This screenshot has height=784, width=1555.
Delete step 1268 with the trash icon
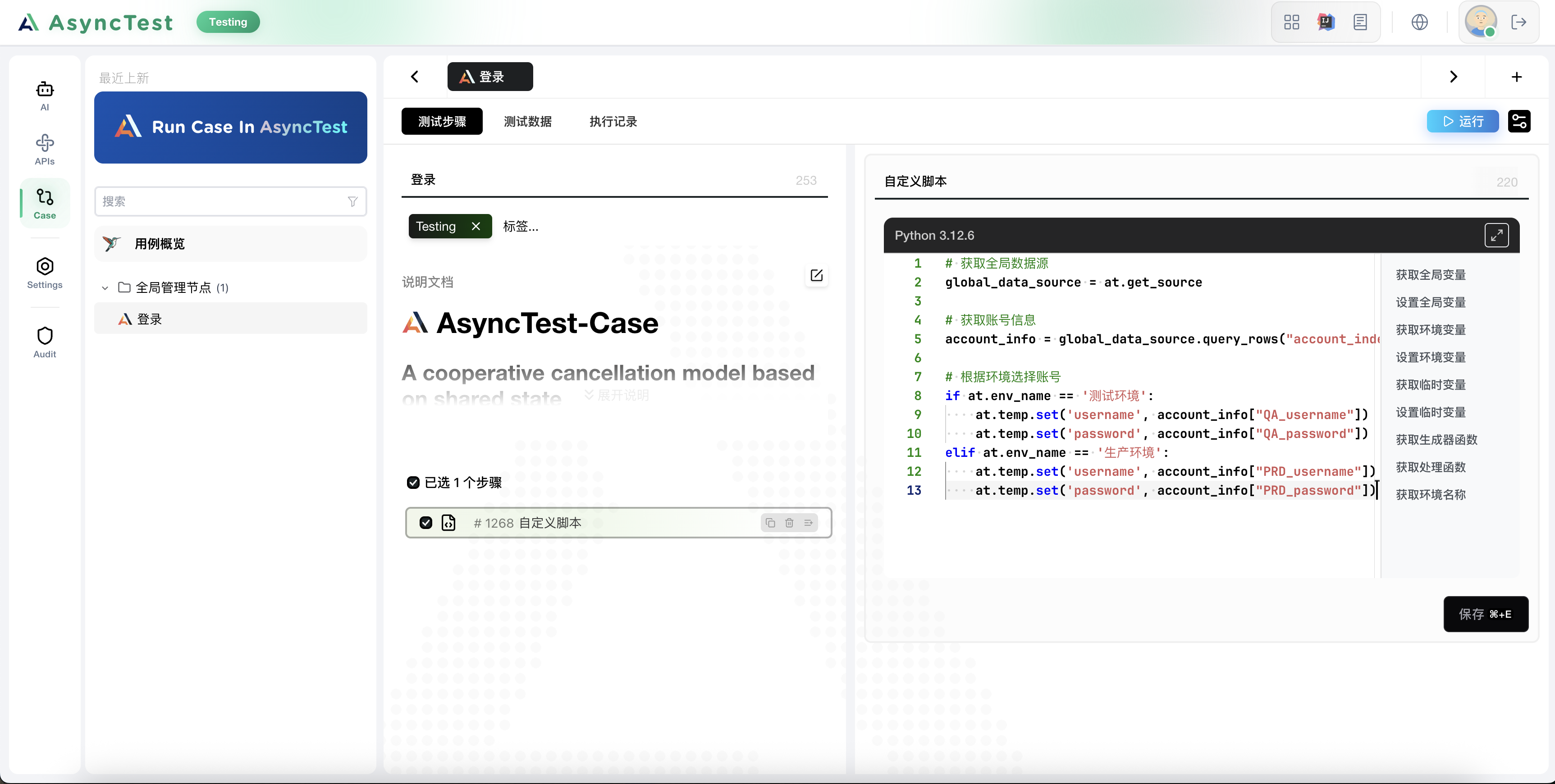pos(789,523)
